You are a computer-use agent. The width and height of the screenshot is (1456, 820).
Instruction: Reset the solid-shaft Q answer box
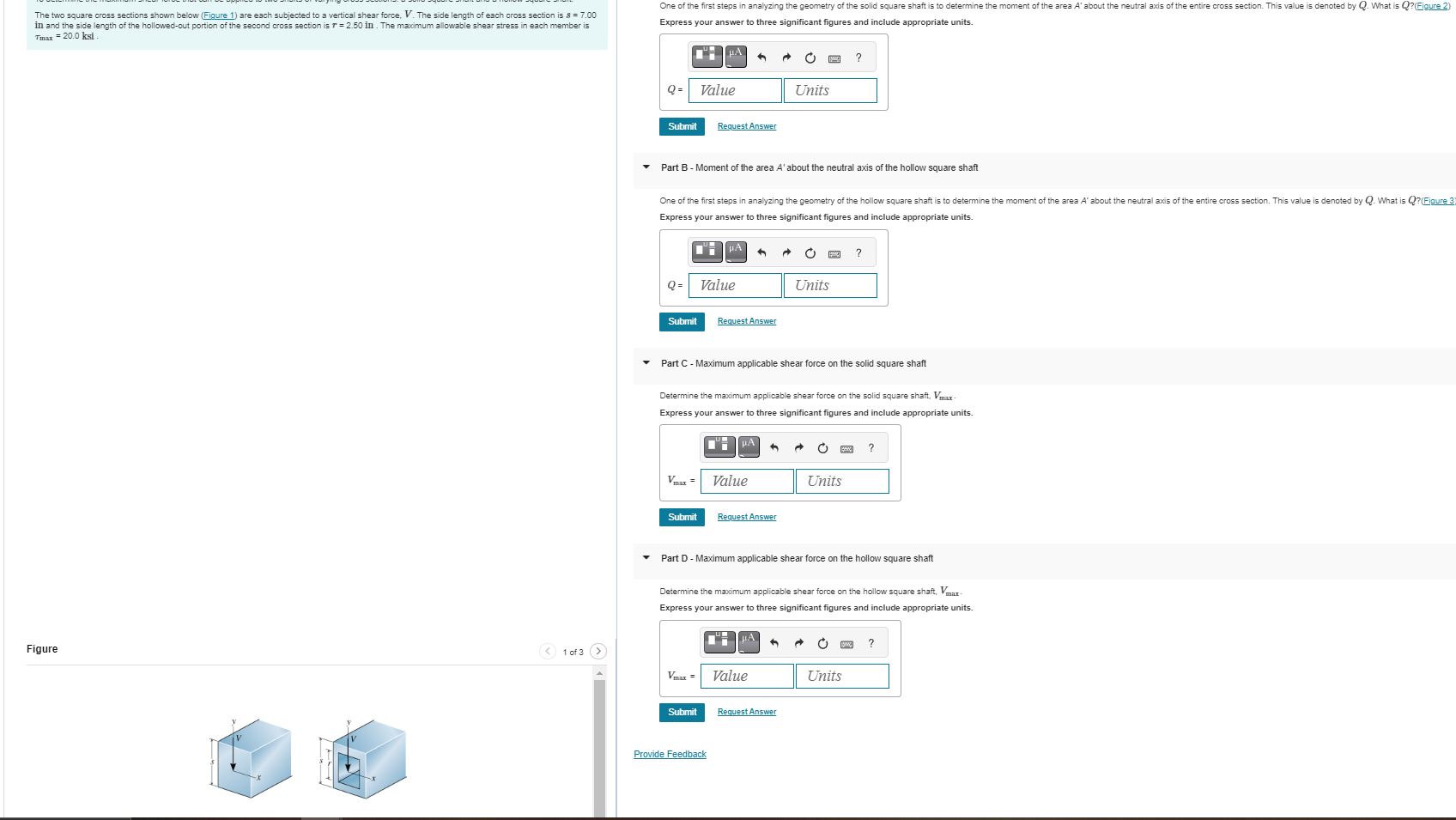(x=810, y=58)
